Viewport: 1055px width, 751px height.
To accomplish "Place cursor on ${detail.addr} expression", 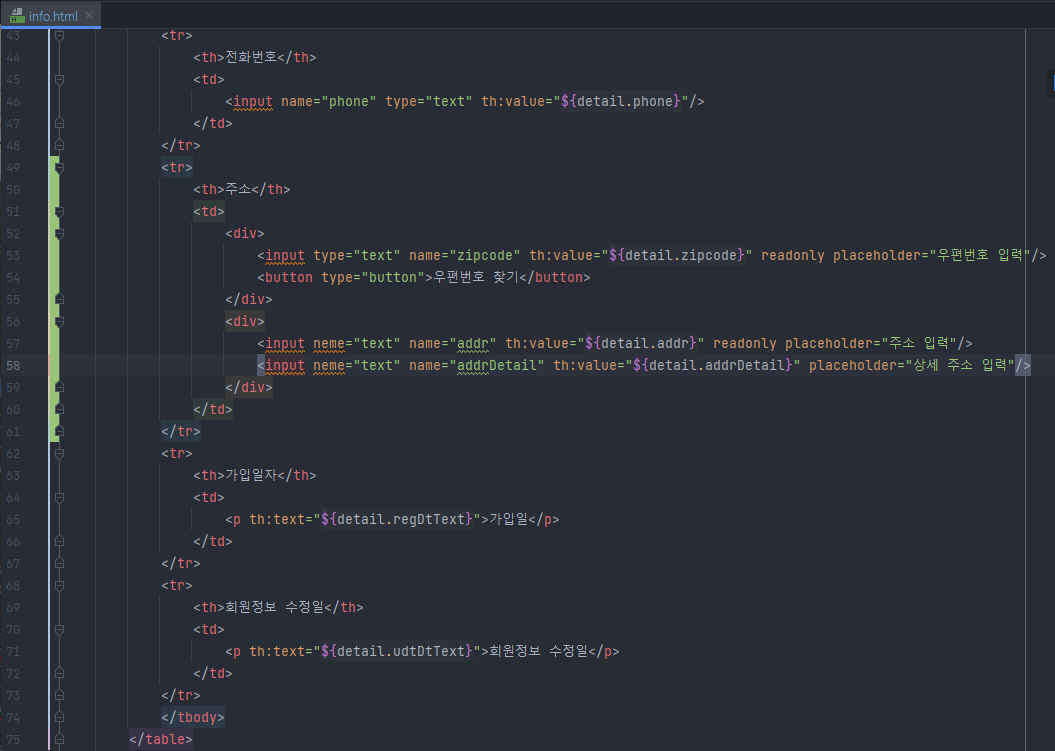I will tap(641, 344).
